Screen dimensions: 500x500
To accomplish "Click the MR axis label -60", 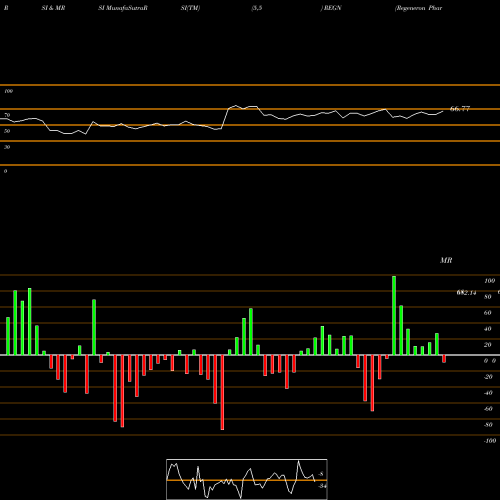I will coord(488,409).
